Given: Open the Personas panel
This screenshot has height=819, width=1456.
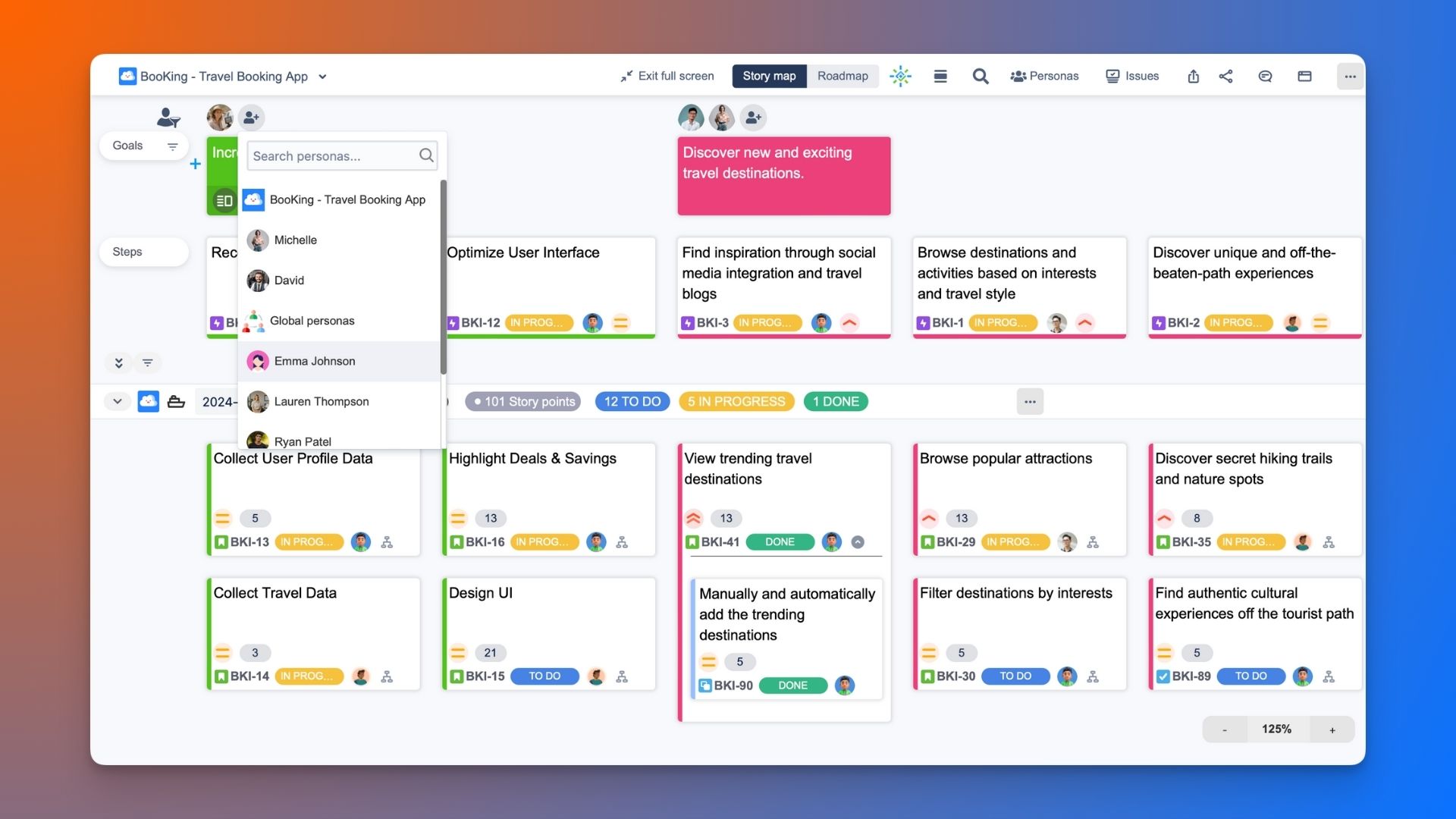Looking at the screenshot, I should click(x=1044, y=76).
